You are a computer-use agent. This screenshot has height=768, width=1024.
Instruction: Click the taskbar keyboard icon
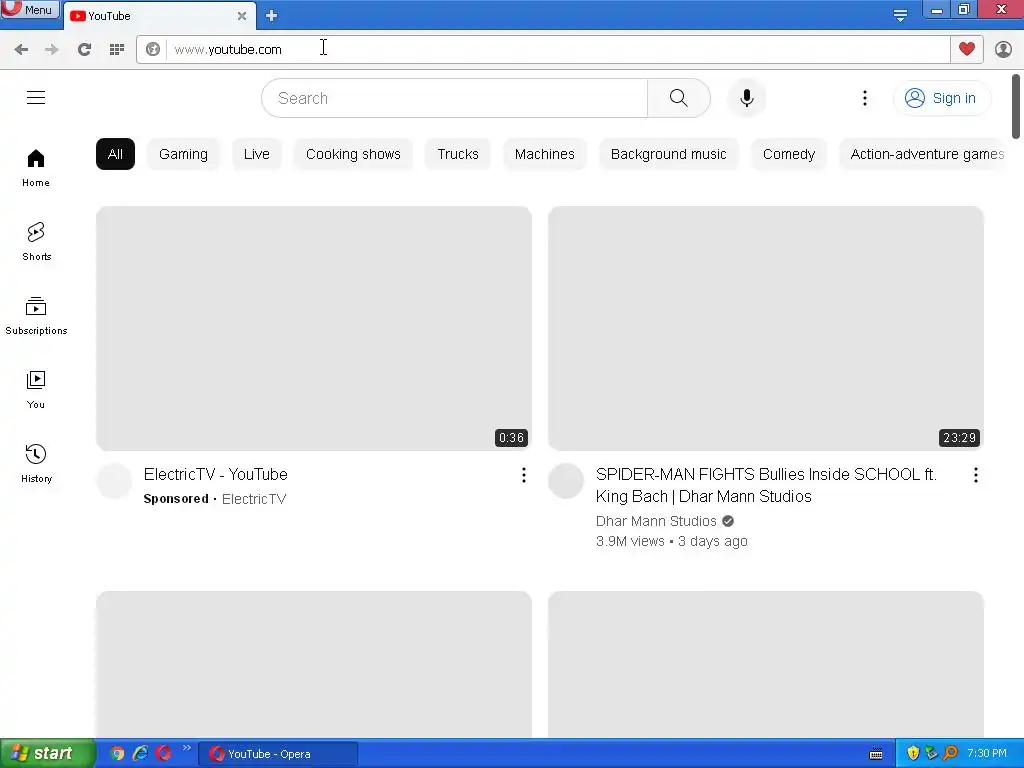click(x=876, y=754)
